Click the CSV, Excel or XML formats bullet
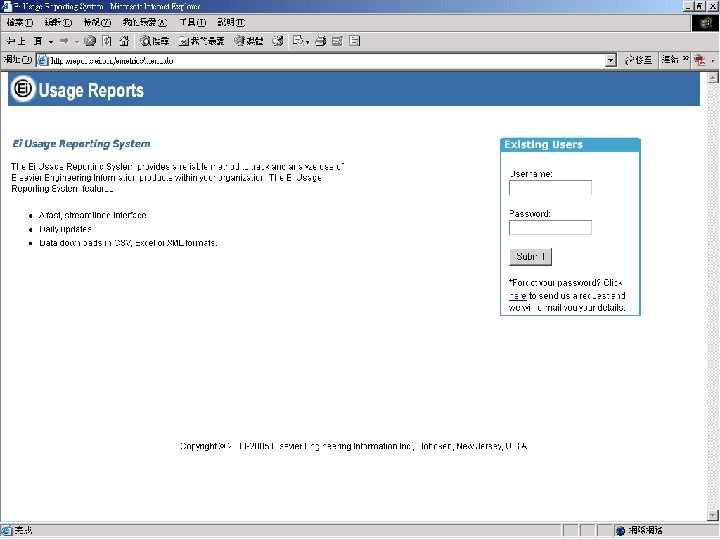 128,243
